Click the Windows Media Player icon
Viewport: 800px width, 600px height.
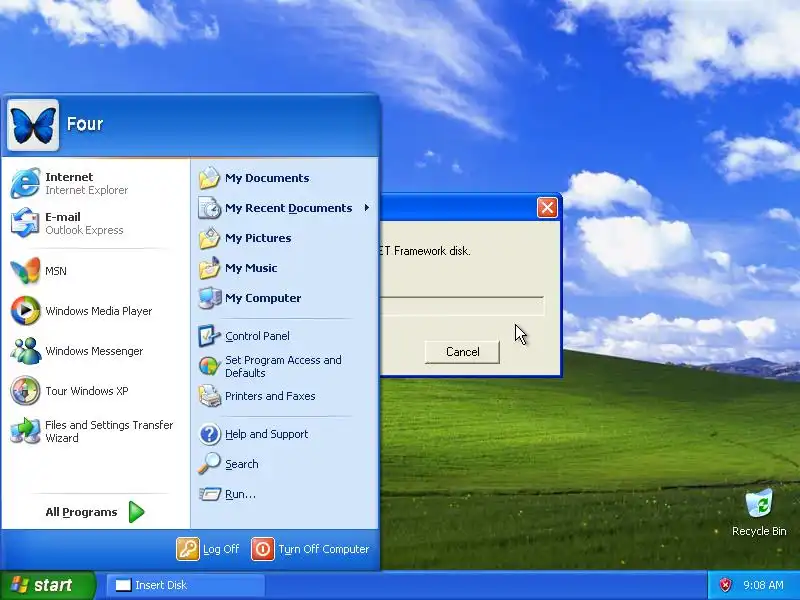click(x=25, y=310)
